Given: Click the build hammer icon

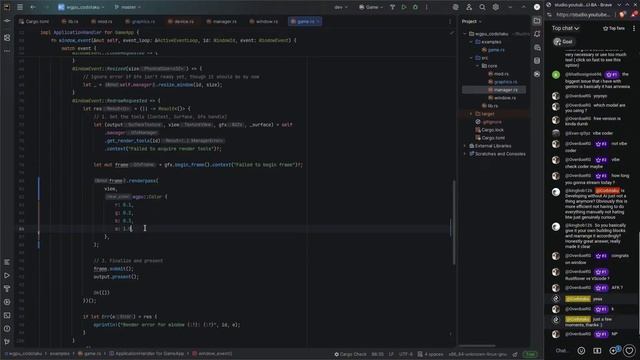Looking at the screenshot, I should click(x=392, y=7).
